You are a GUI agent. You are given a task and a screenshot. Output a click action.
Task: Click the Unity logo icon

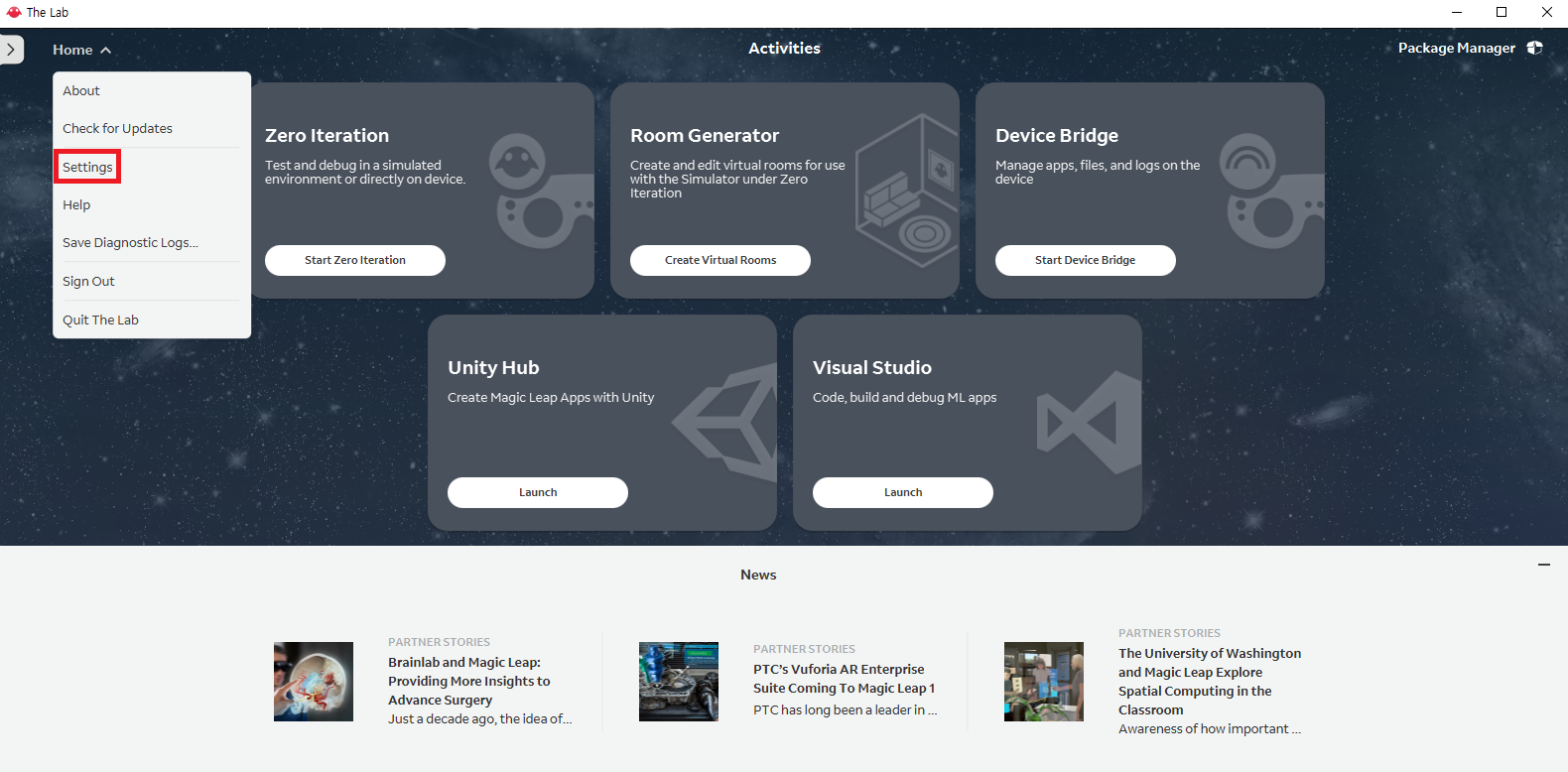click(x=725, y=423)
